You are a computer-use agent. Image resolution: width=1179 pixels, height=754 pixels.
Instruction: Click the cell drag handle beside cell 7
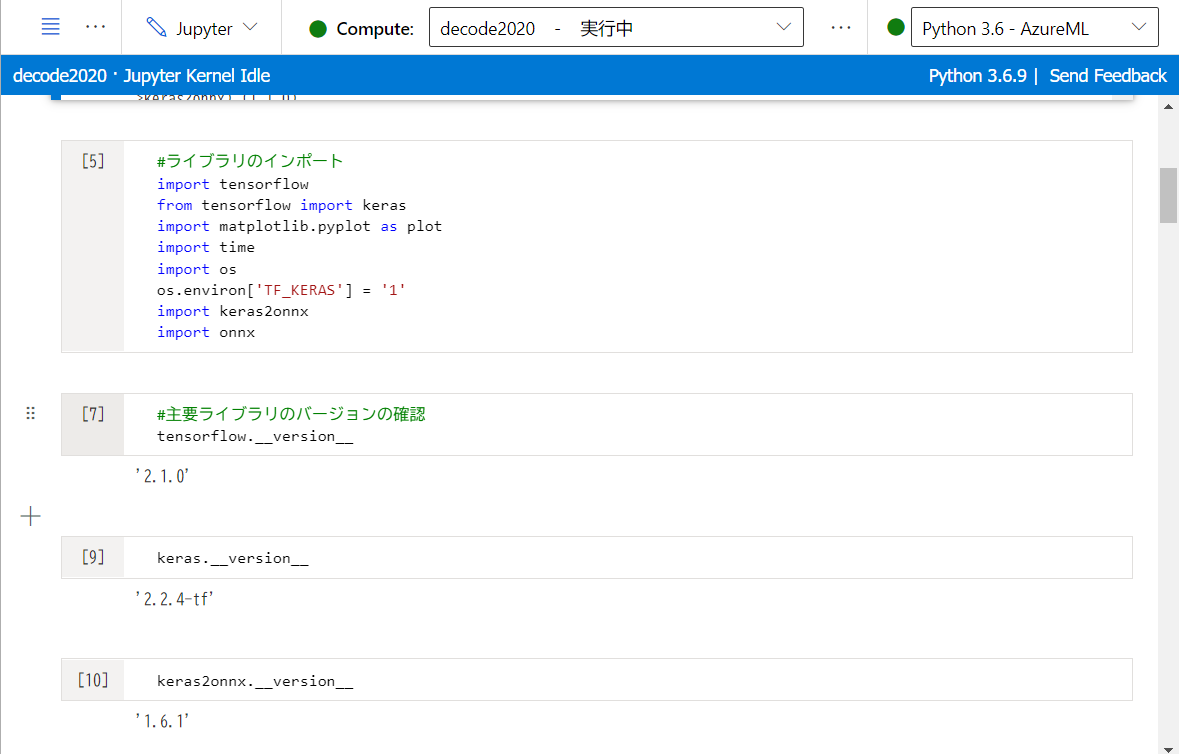[x=31, y=413]
